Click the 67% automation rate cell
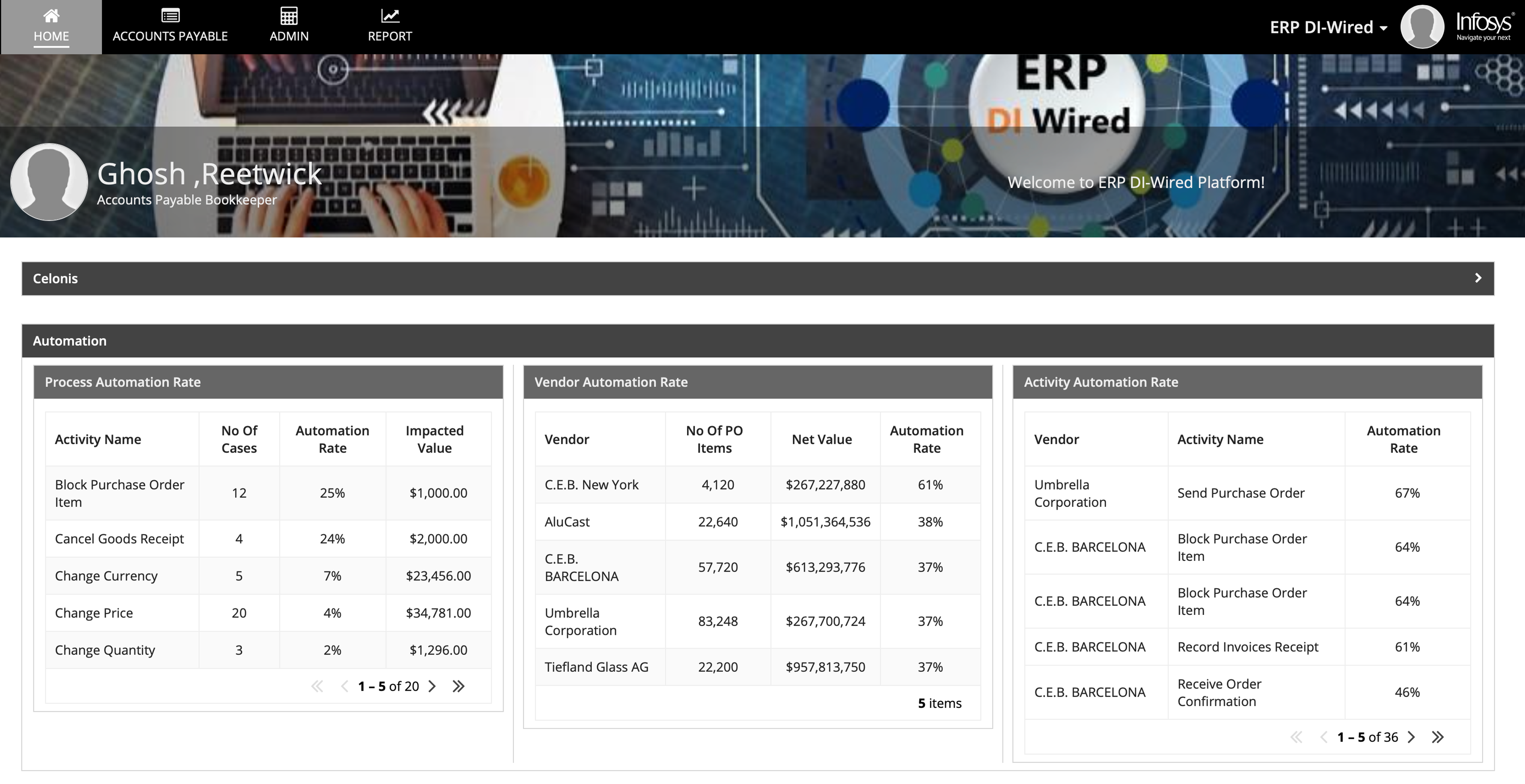 coord(1407,493)
